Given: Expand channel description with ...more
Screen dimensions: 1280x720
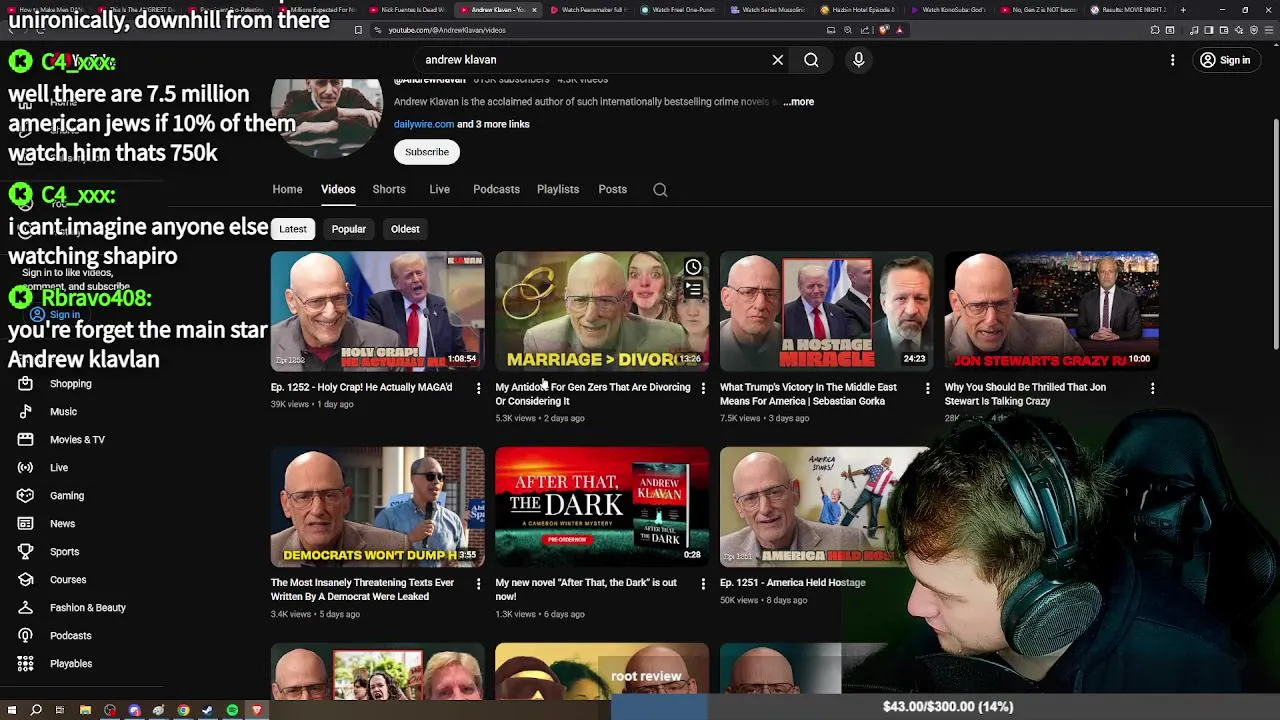Looking at the screenshot, I should [798, 102].
